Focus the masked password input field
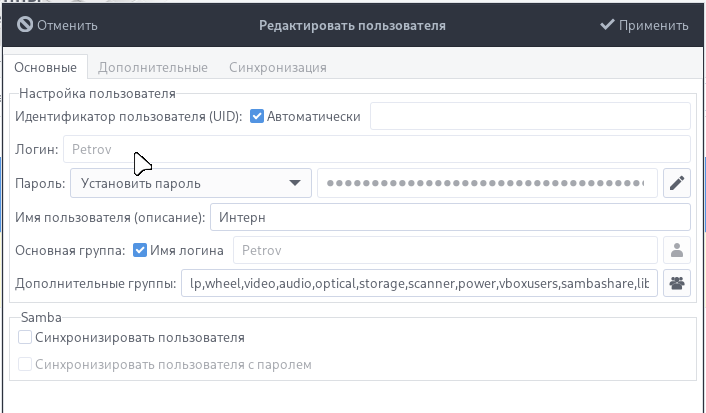706x413 pixels. (487, 183)
